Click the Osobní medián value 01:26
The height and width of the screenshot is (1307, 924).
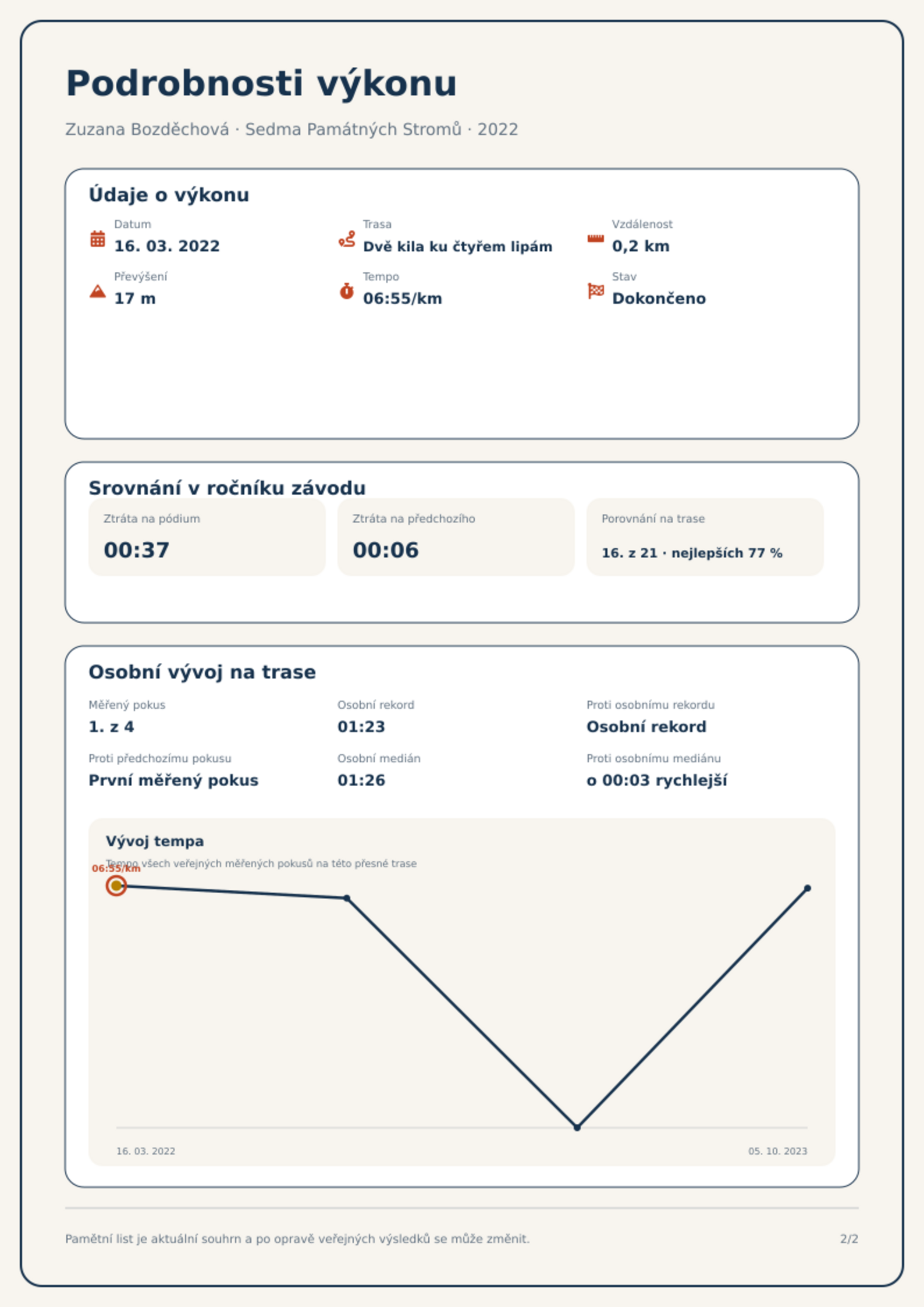coord(361,780)
